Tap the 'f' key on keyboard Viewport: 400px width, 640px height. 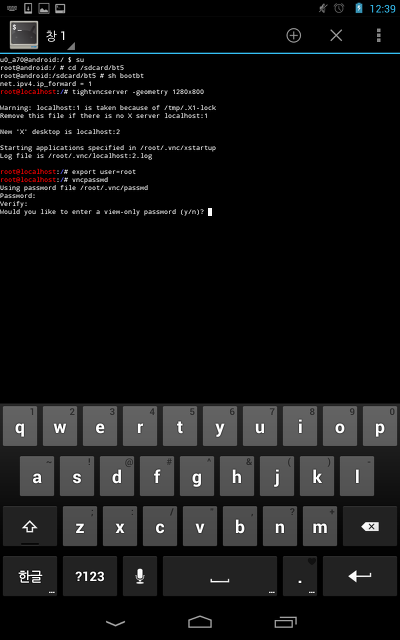pyautogui.click(x=157, y=476)
